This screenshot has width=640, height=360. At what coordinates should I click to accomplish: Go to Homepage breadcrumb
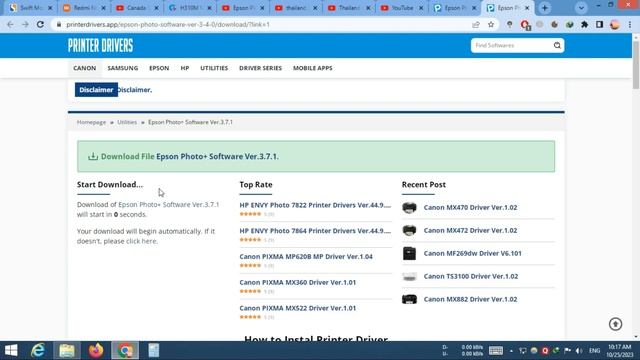tap(91, 122)
